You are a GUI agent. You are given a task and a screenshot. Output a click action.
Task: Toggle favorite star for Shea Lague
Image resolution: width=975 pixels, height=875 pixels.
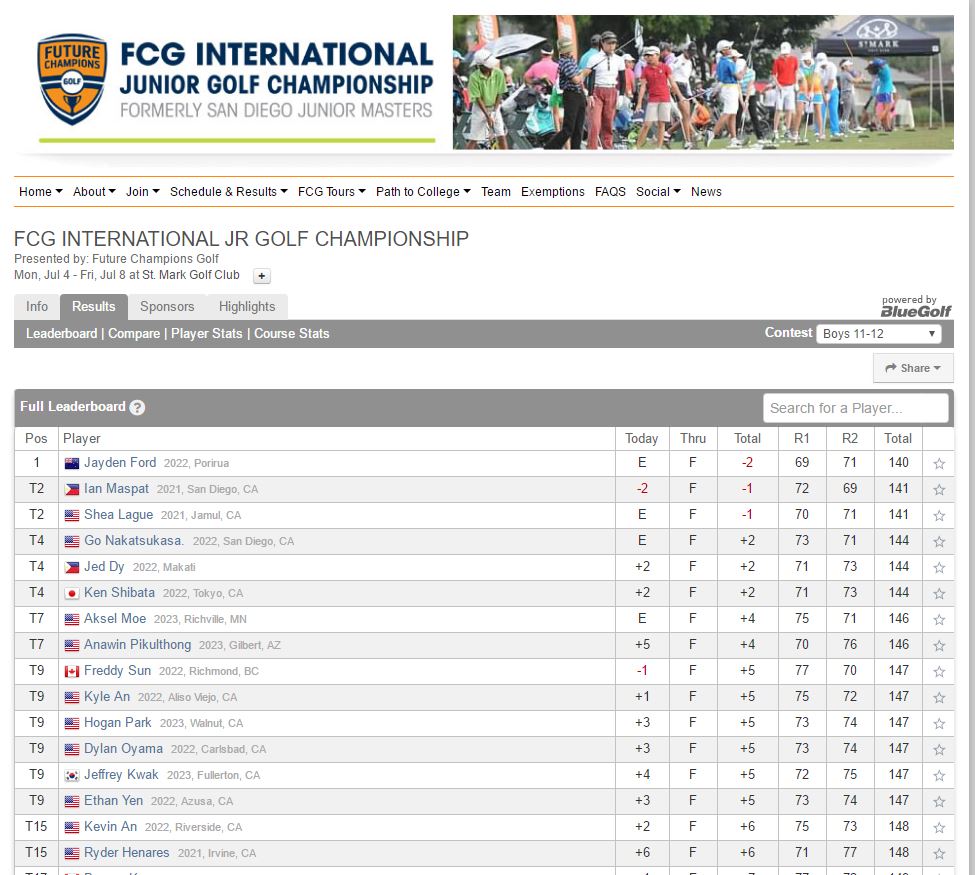pos(939,516)
